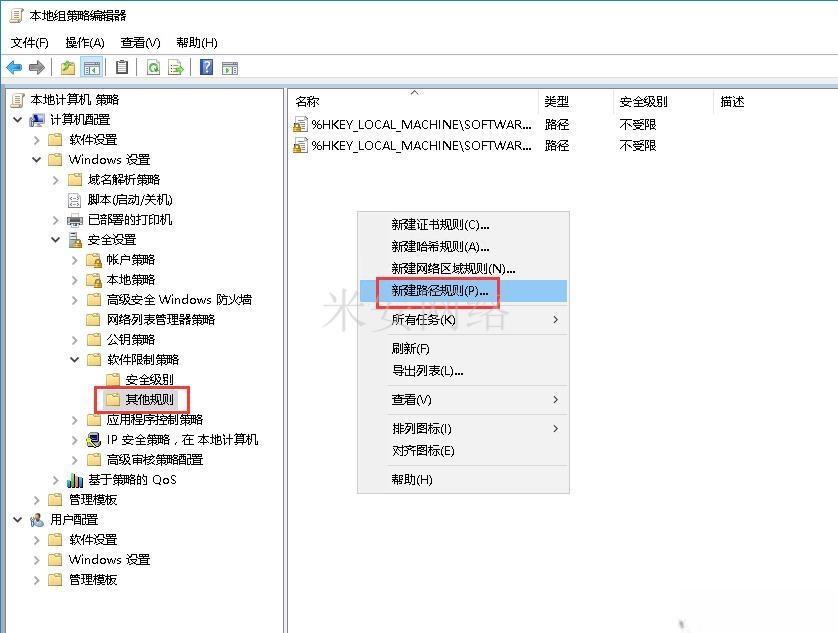Sort by the 名称 column header
Viewport: 838px width, 633px height.
[414, 102]
